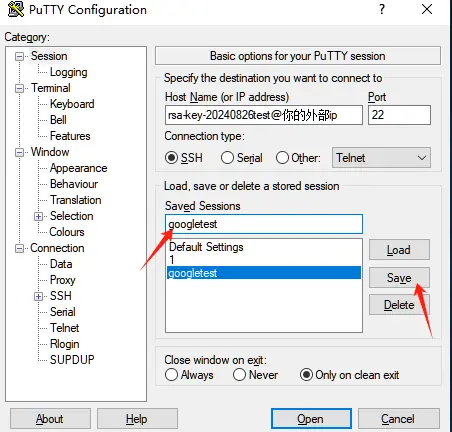Open the Telnet protocol dropdown

click(381, 158)
